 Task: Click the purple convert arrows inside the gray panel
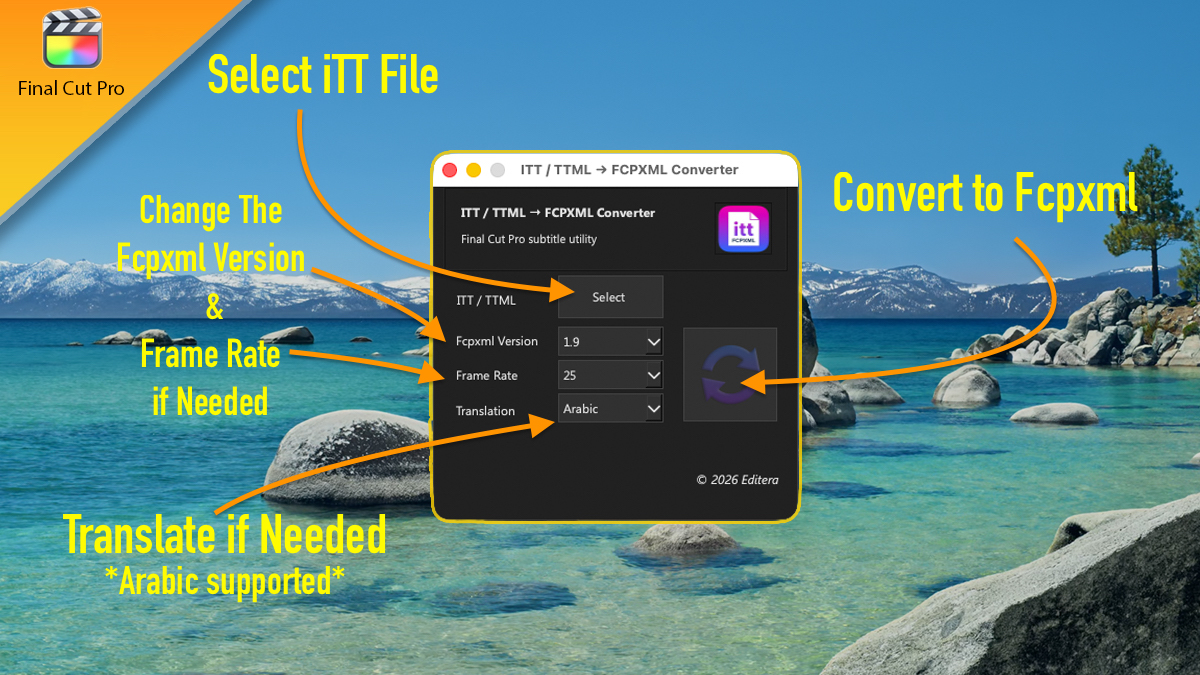point(730,374)
